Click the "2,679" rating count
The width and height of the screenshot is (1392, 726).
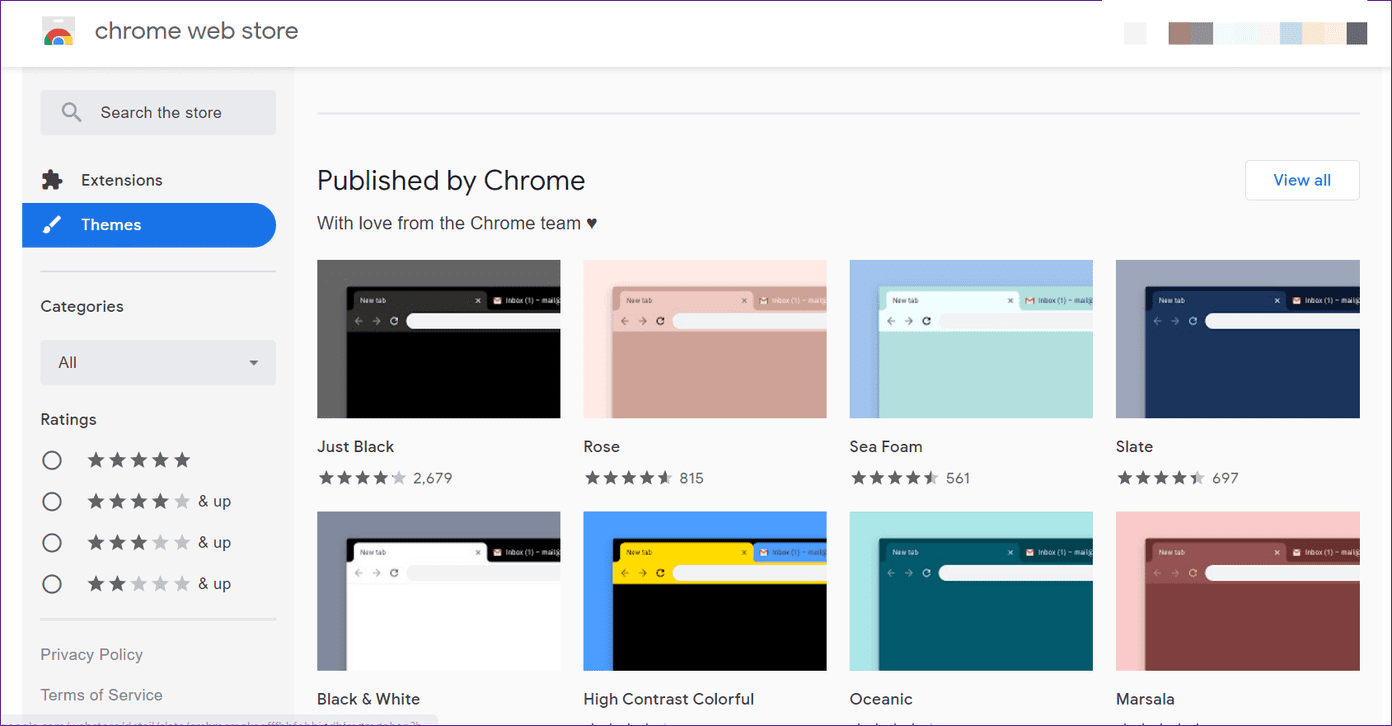[433, 478]
